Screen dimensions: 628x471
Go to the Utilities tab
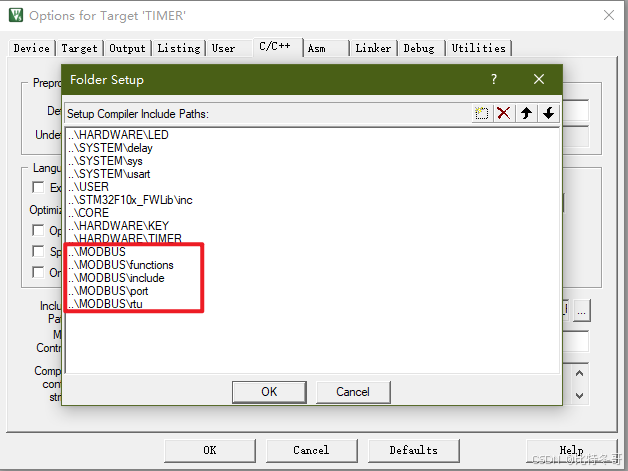(x=479, y=48)
